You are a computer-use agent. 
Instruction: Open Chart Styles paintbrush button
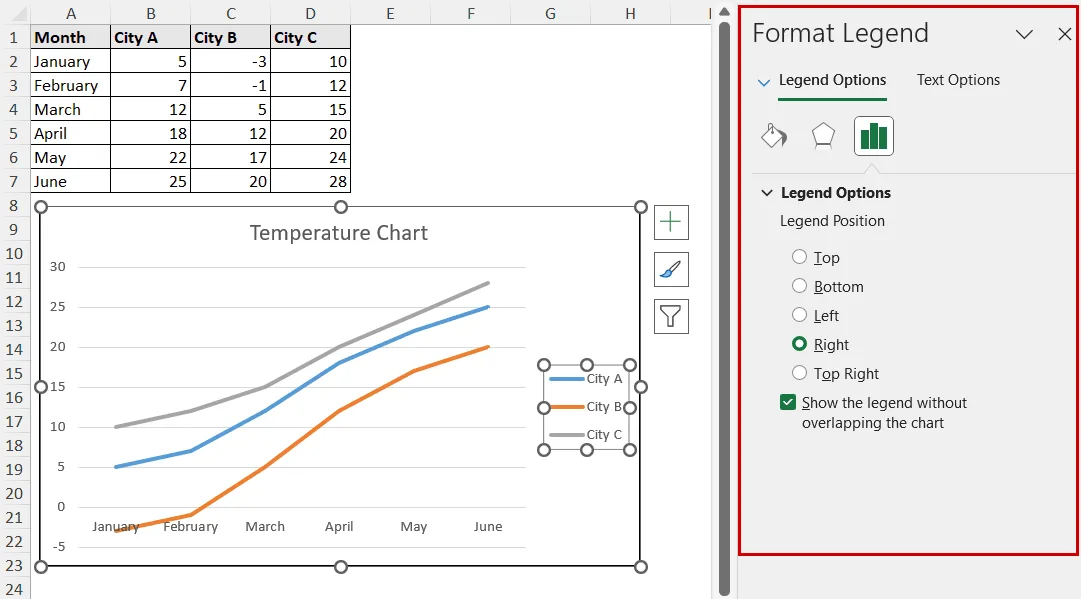(x=671, y=269)
